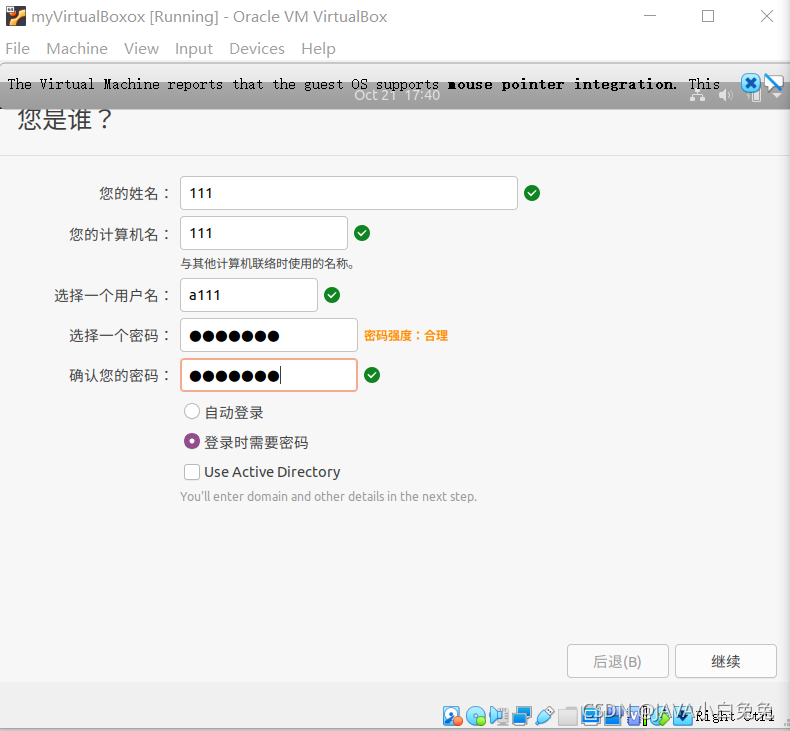Close the VirtualBox window
The height and width of the screenshot is (731, 790).
pos(767,16)
